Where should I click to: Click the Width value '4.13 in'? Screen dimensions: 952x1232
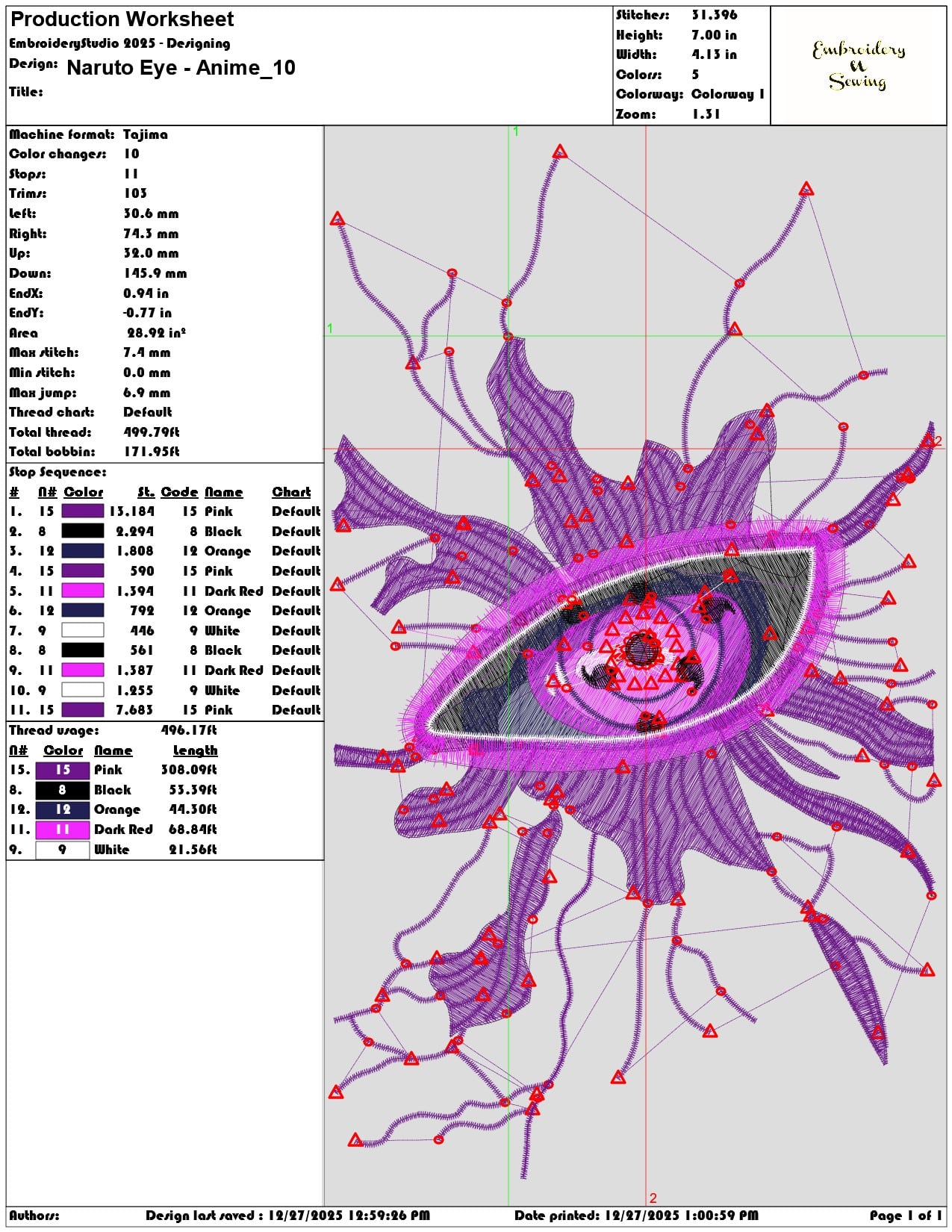pyautogui.click(x=714, y=55)
